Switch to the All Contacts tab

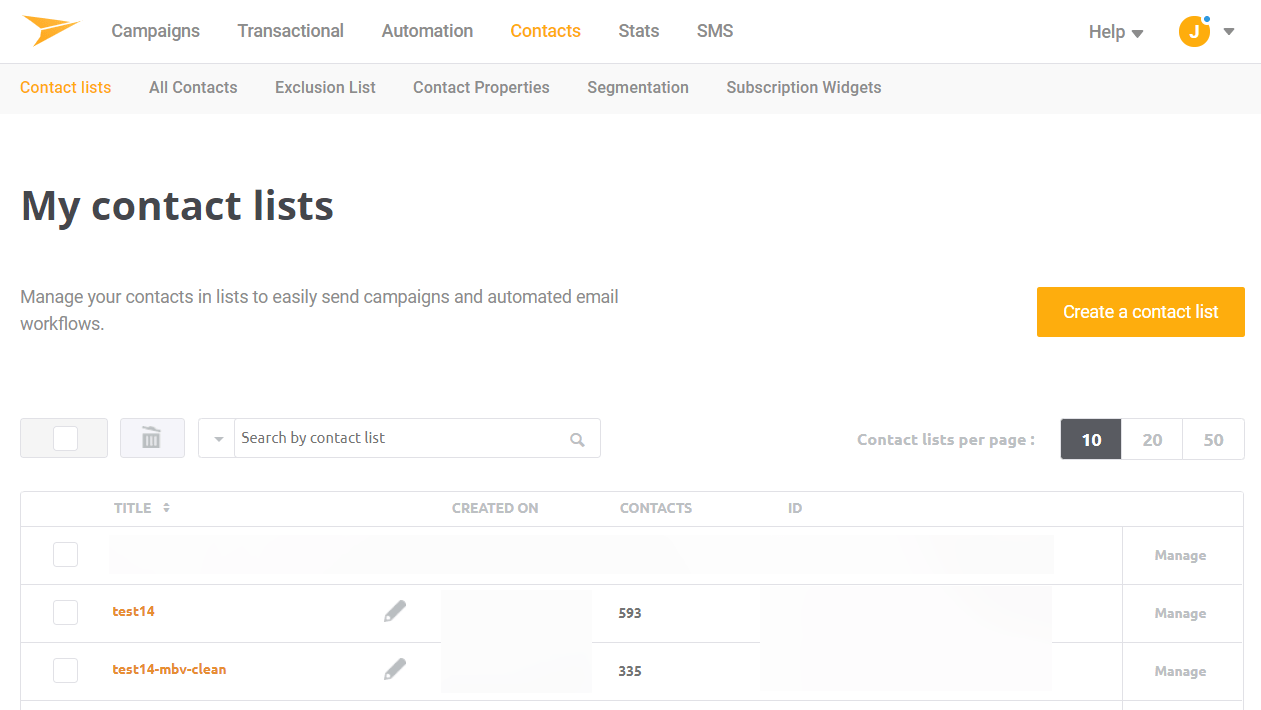(x=193, y=87)
